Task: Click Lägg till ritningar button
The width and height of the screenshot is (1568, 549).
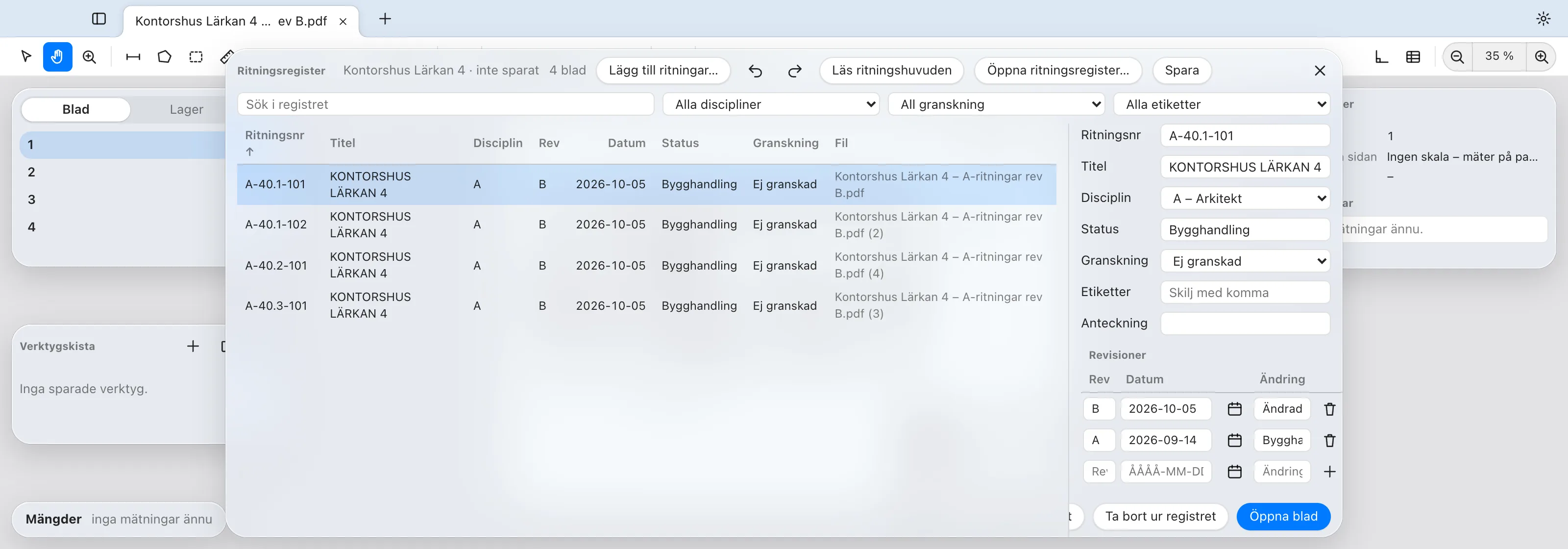Action: 663,71
